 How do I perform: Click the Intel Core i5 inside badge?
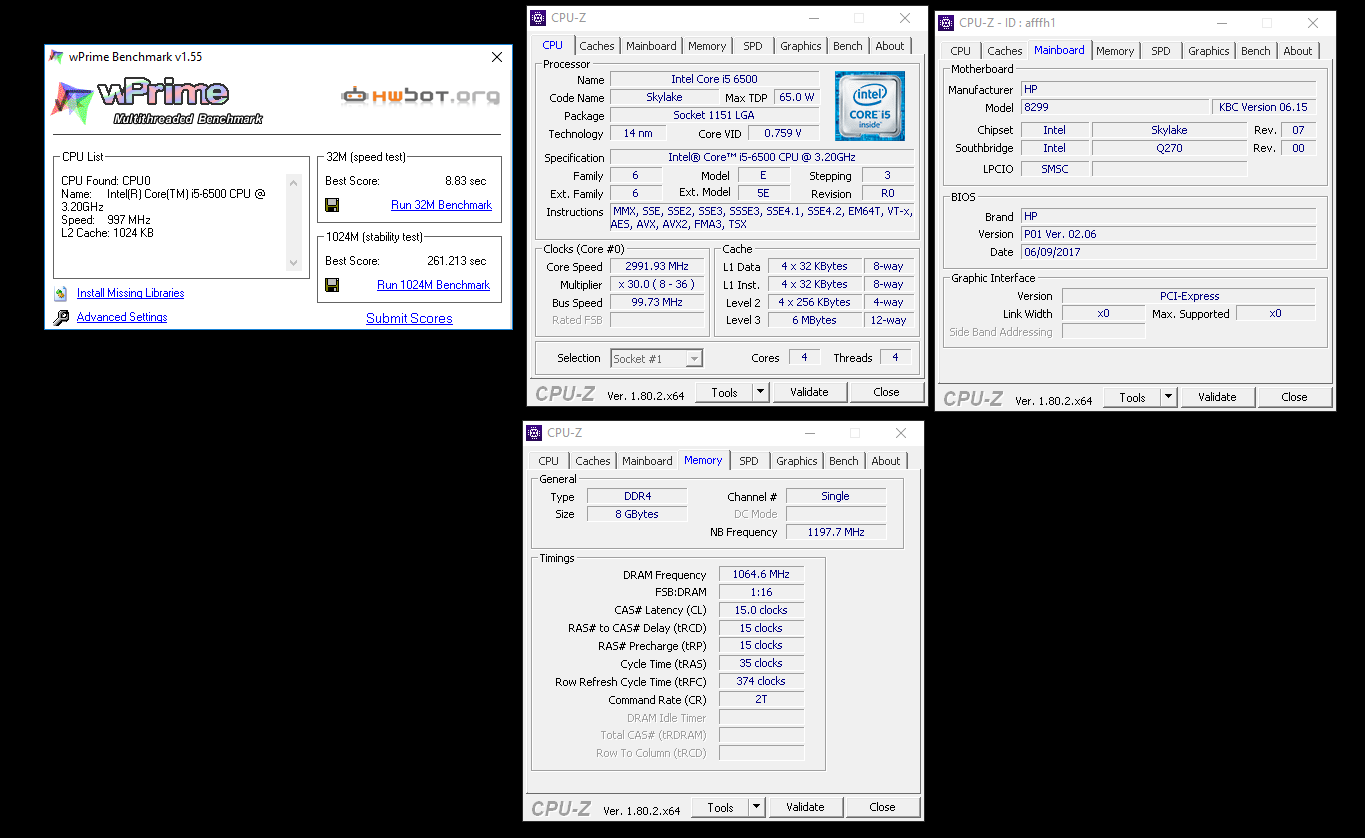pyautogui.click(x=870, y=106)
